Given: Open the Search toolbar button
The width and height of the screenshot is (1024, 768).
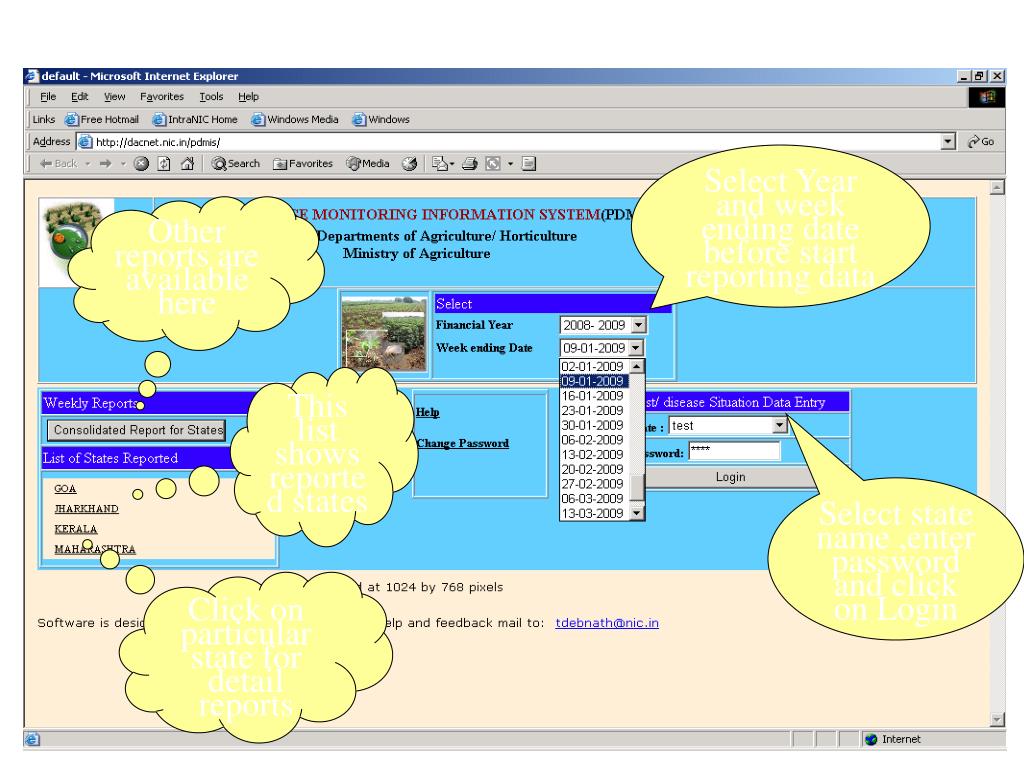Looking at the screenshot, I should coord(236,164).
